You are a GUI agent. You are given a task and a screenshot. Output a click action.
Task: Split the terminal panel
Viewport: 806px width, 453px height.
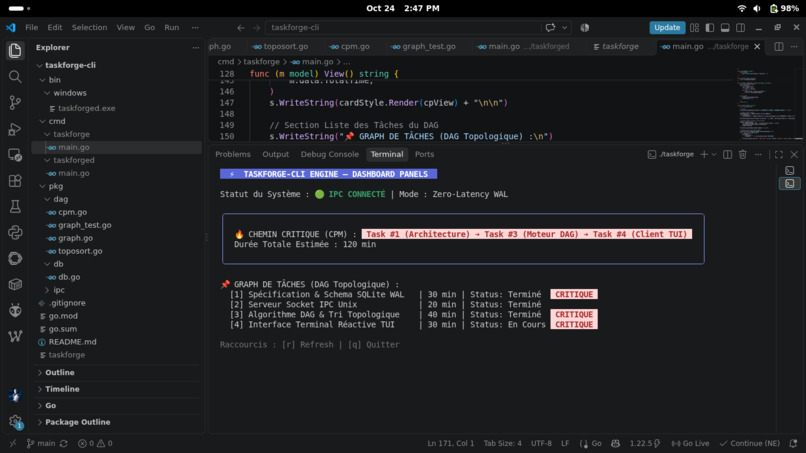(727, 154)
